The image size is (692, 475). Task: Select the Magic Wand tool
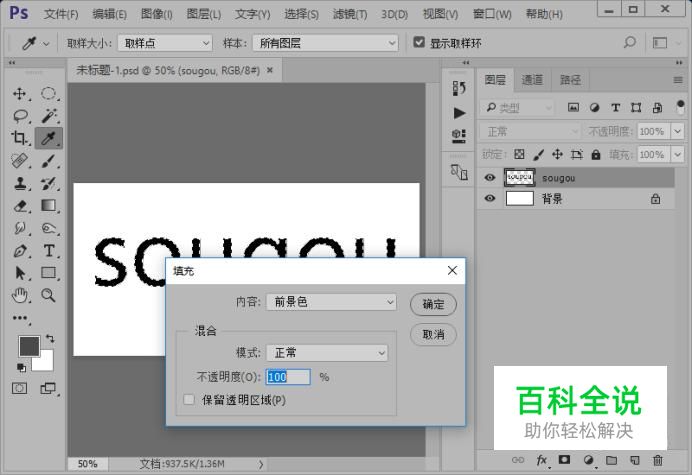(49, 116)
